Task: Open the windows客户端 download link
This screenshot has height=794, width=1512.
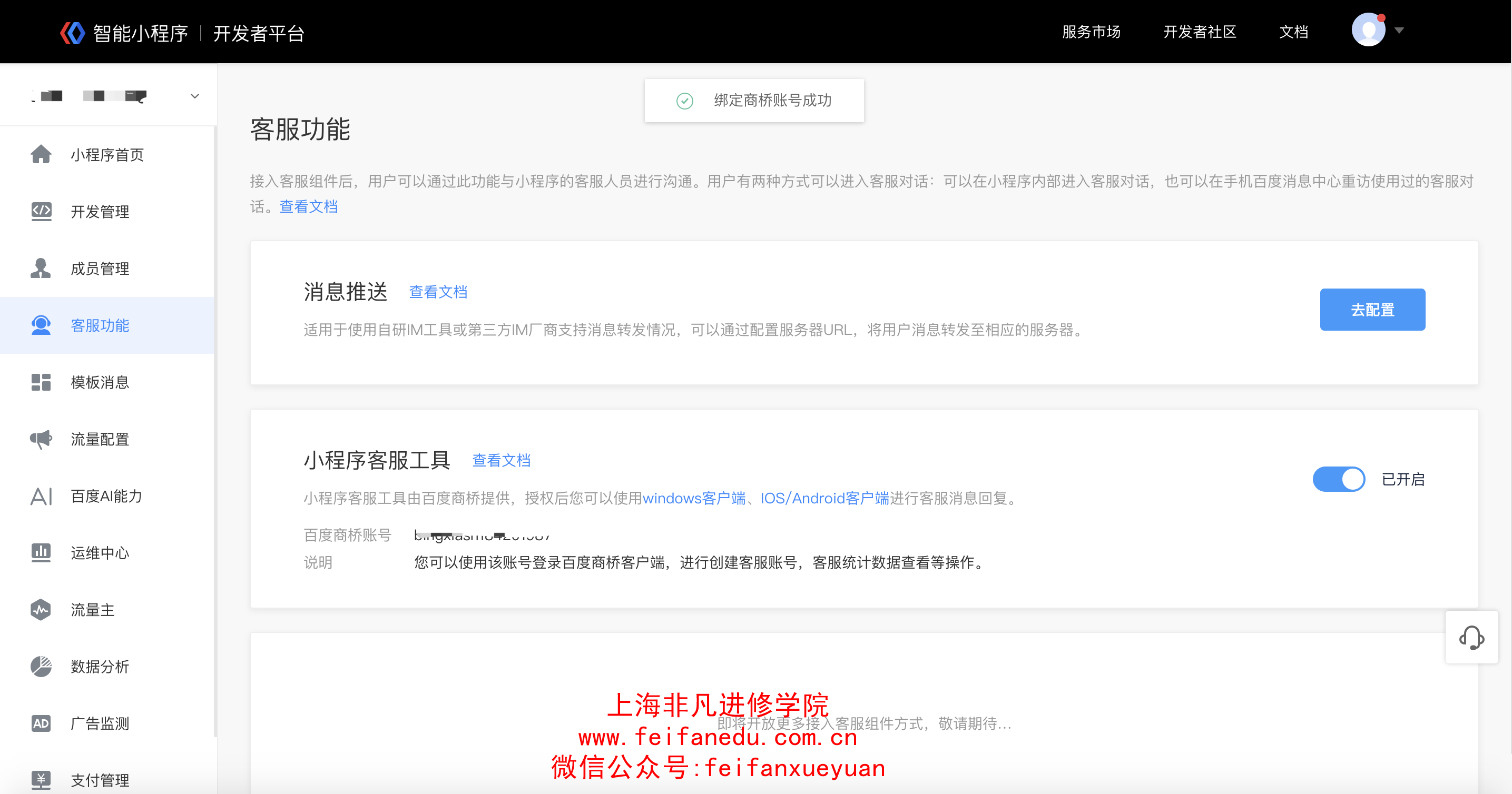Action: coord(694,499)
